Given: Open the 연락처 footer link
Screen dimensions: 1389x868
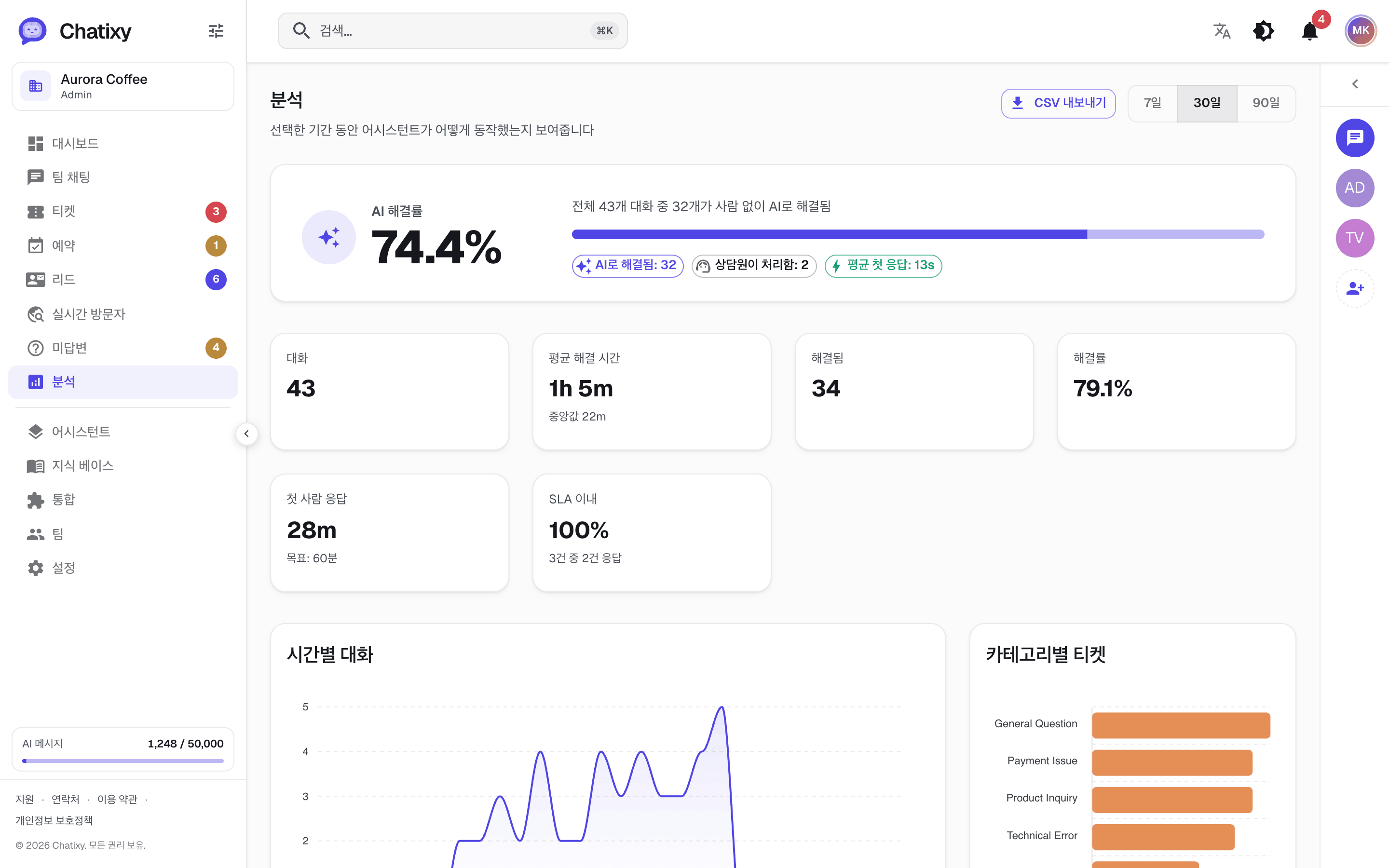Looking at the screenshot, I should click(66, 799).
